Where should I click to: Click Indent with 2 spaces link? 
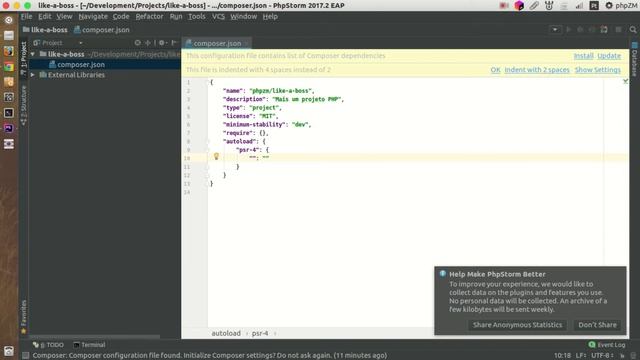(x=537, y=70)
